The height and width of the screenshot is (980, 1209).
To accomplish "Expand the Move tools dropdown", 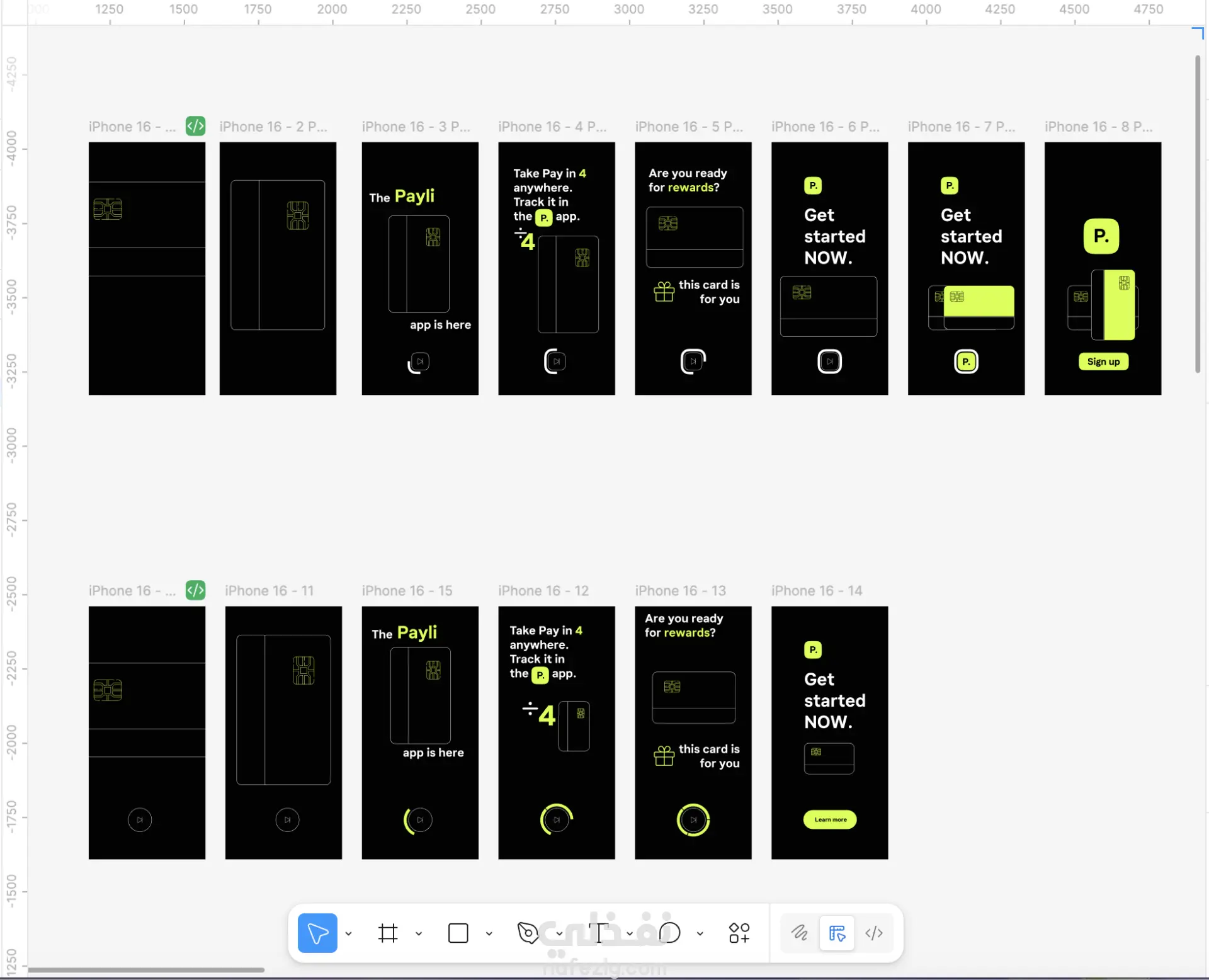I will pos(348,933).
